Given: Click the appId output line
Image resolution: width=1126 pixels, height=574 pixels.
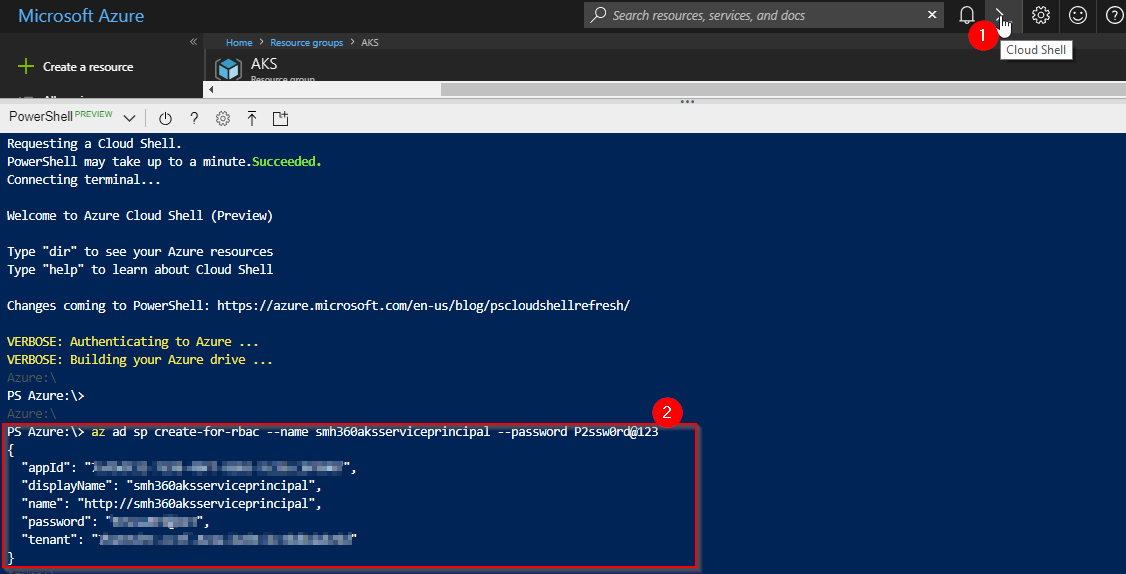Looking at the screenshot, I should click(189, 468).
